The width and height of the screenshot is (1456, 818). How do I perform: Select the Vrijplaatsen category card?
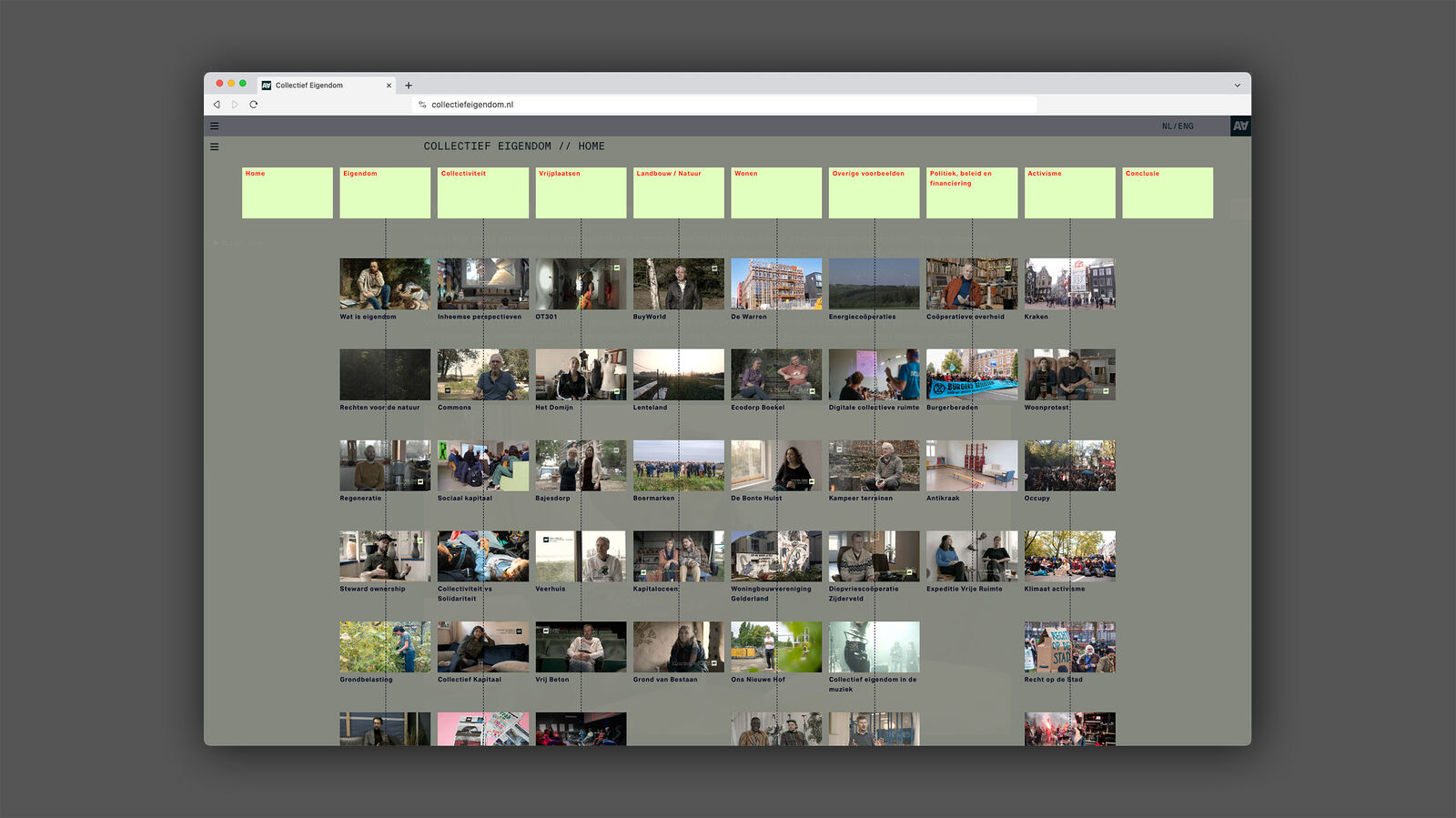581,192
